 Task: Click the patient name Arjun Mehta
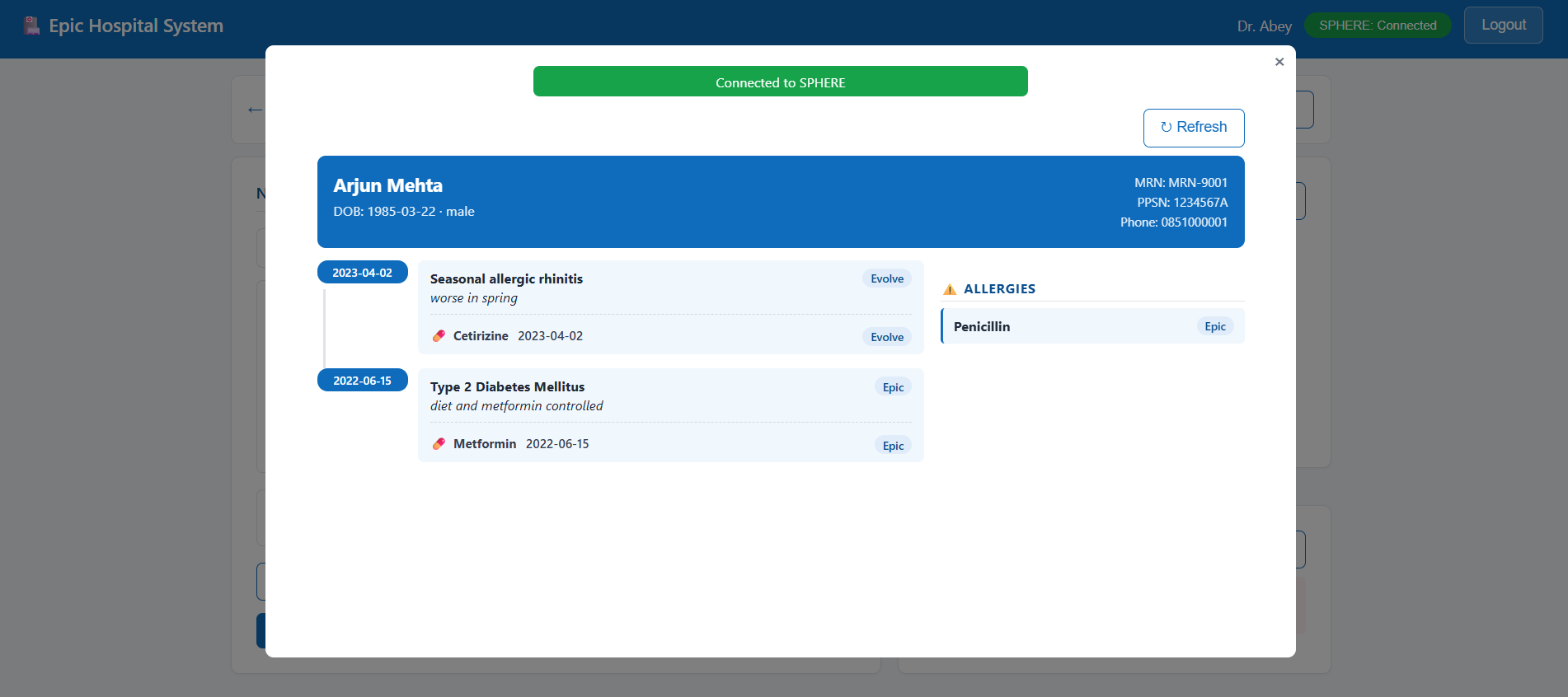[388, 186]
